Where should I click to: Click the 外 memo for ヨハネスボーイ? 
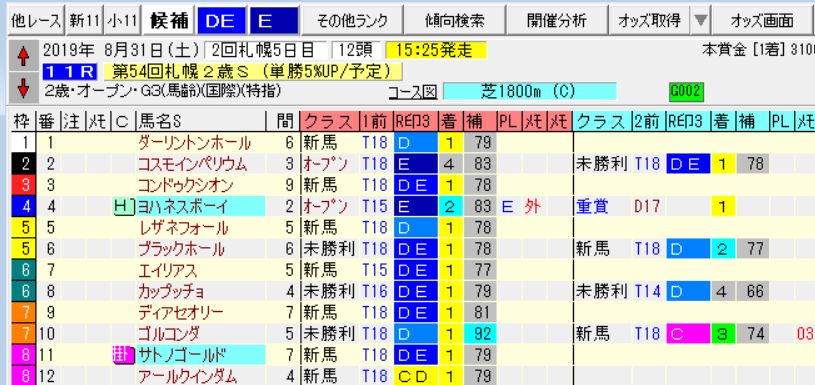tap(532, 207)
